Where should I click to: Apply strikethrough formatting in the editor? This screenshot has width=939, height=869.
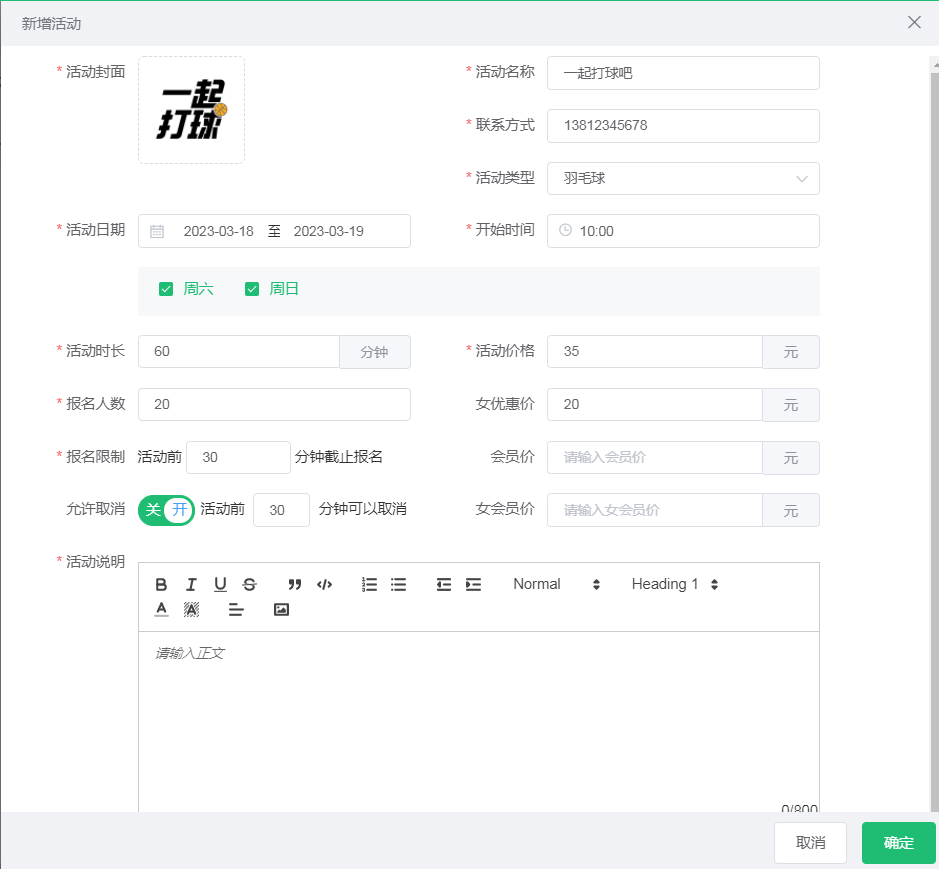(249, 584)
